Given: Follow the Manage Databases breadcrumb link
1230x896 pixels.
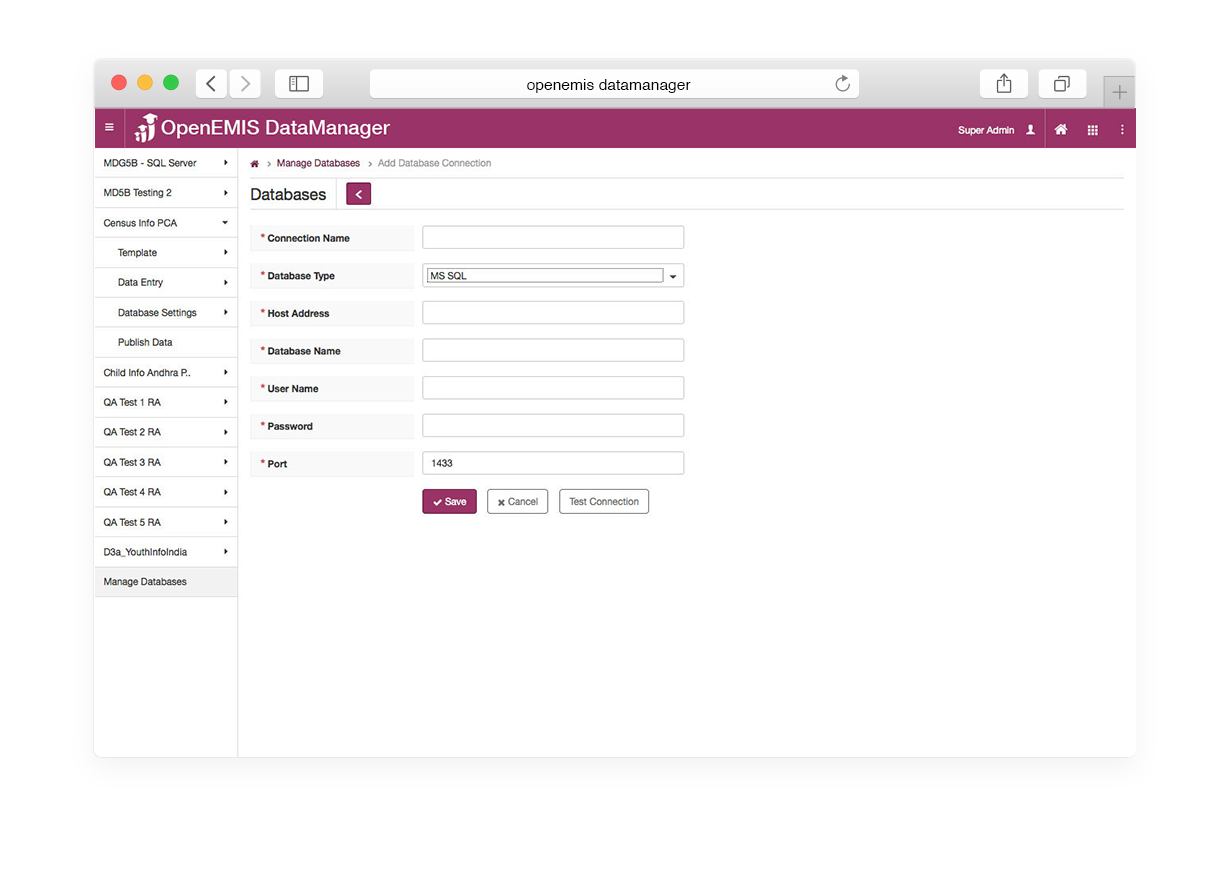Looking at the screenshot, I should tap(318, 163).
